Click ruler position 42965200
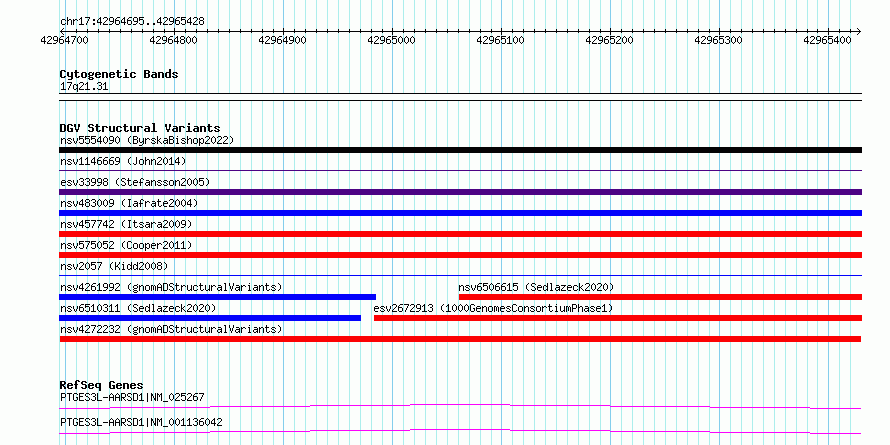Image resolution: width=890 pixels, height=445 pixels. click(610, 40)
